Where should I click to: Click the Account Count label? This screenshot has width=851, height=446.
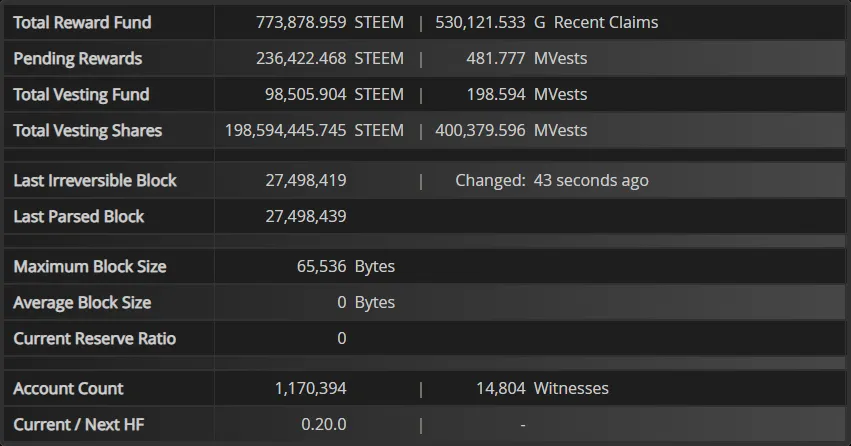68,388
